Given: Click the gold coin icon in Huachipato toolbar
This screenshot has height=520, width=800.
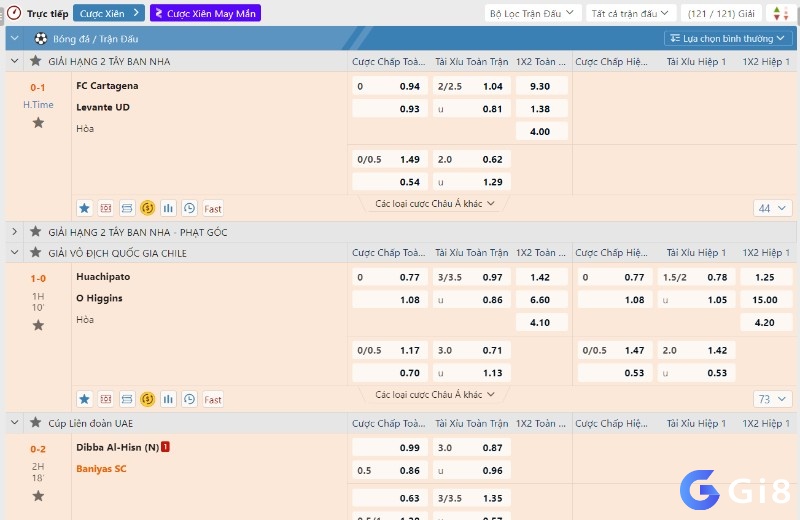Looking at the screenshot, I should 147,399.
